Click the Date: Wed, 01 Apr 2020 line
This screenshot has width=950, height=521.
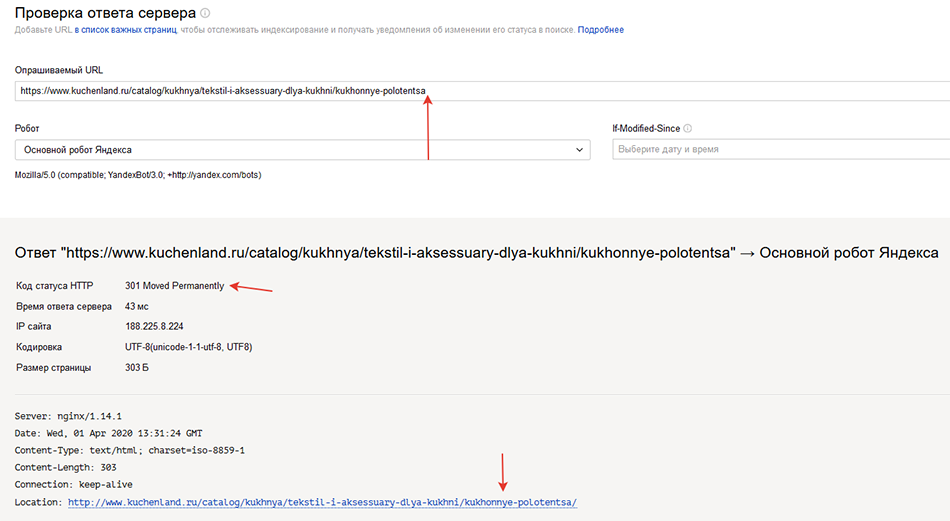pos(108,433)
